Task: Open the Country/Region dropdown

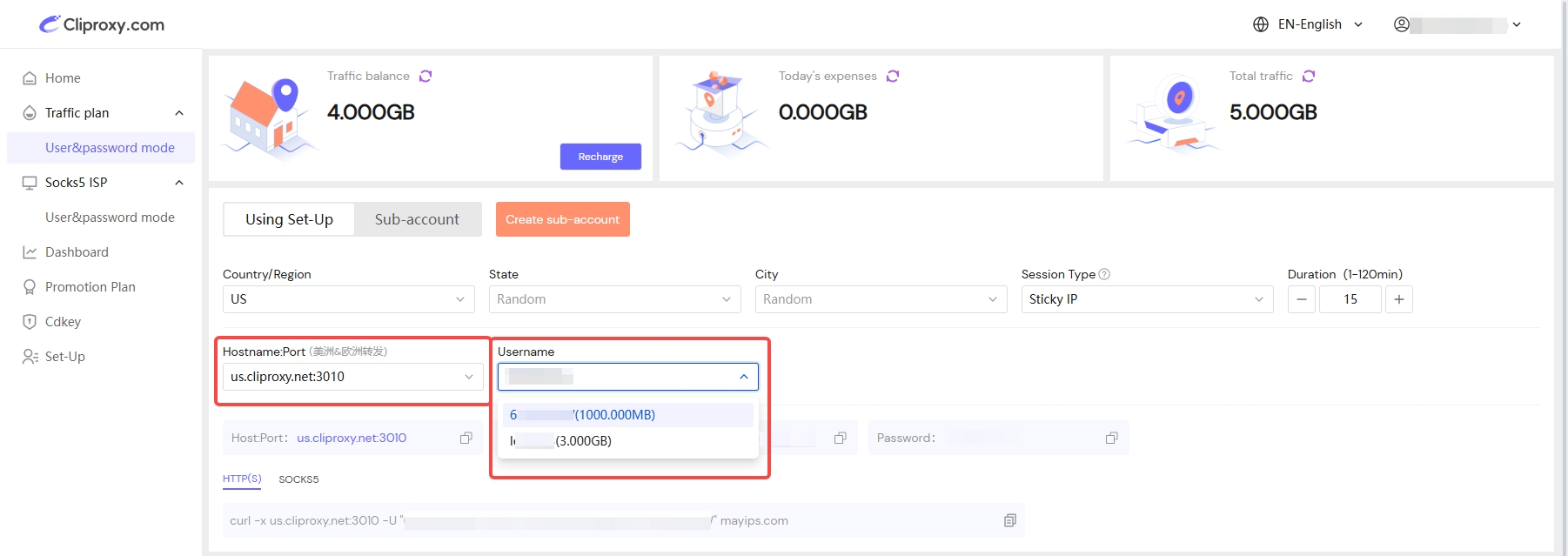Action: pos(348,299)
